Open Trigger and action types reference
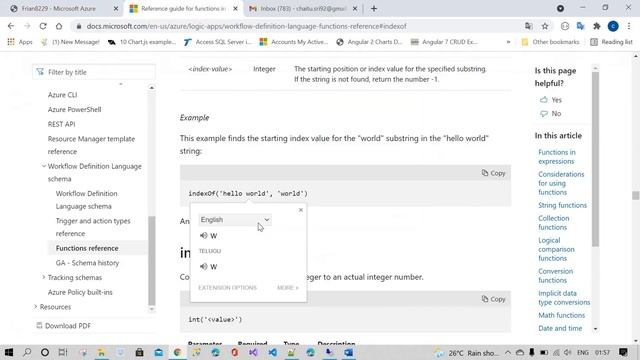This screenshot has height=360, width=640. point(93,227)
